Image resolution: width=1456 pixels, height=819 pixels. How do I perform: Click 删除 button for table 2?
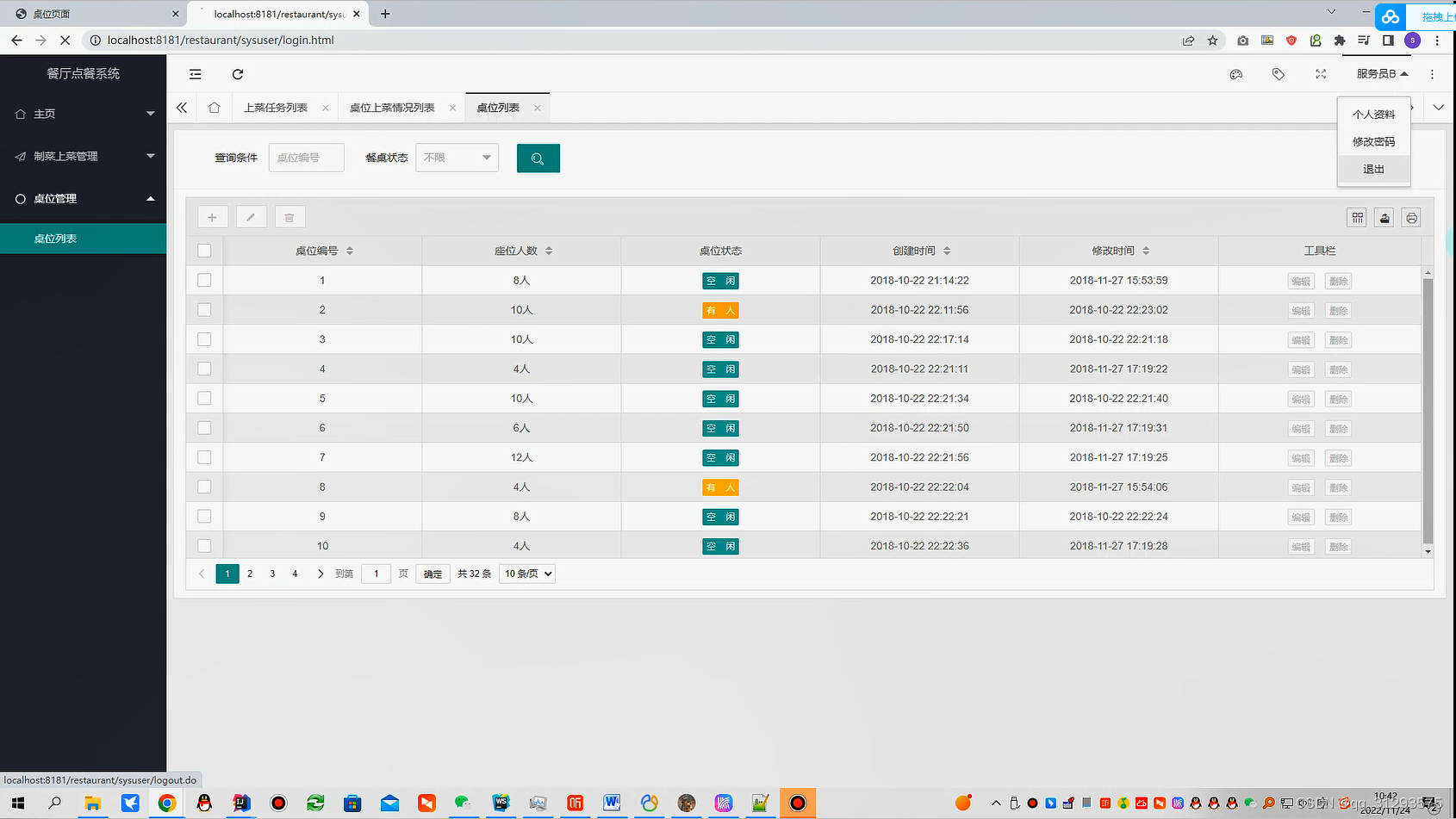(1339, 311)
